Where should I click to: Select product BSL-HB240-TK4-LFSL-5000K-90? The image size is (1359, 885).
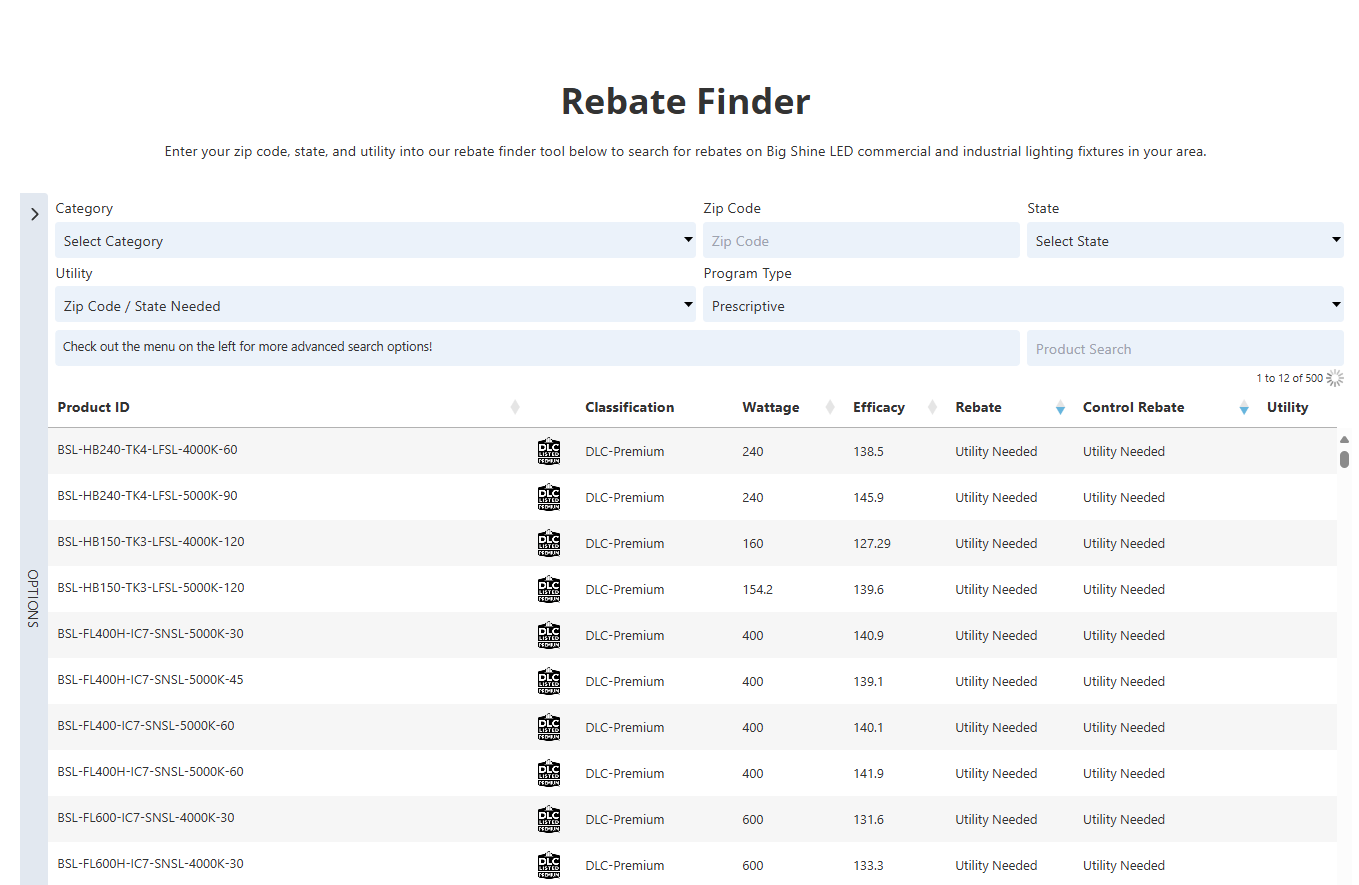[x=147, y=496]
